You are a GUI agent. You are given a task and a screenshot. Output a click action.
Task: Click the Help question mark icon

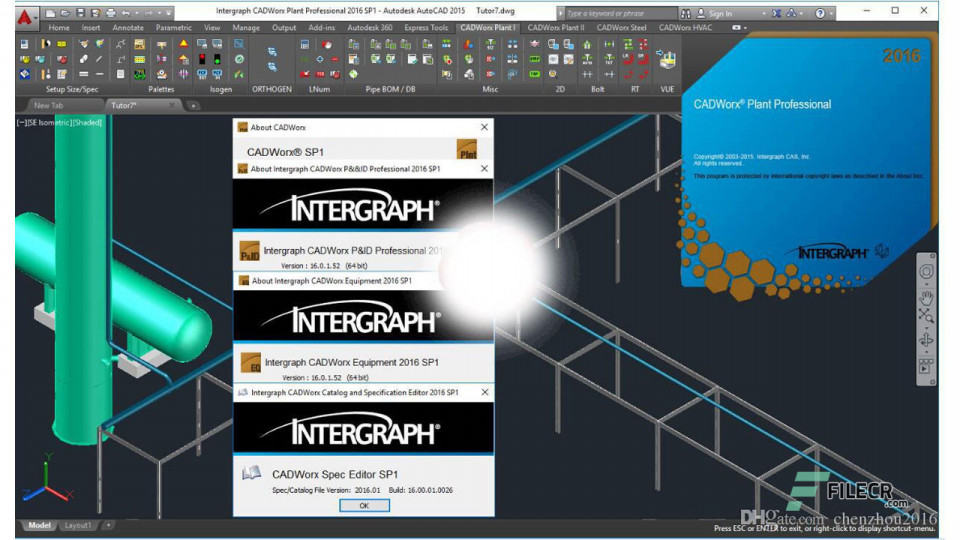(x=820, y=13)
